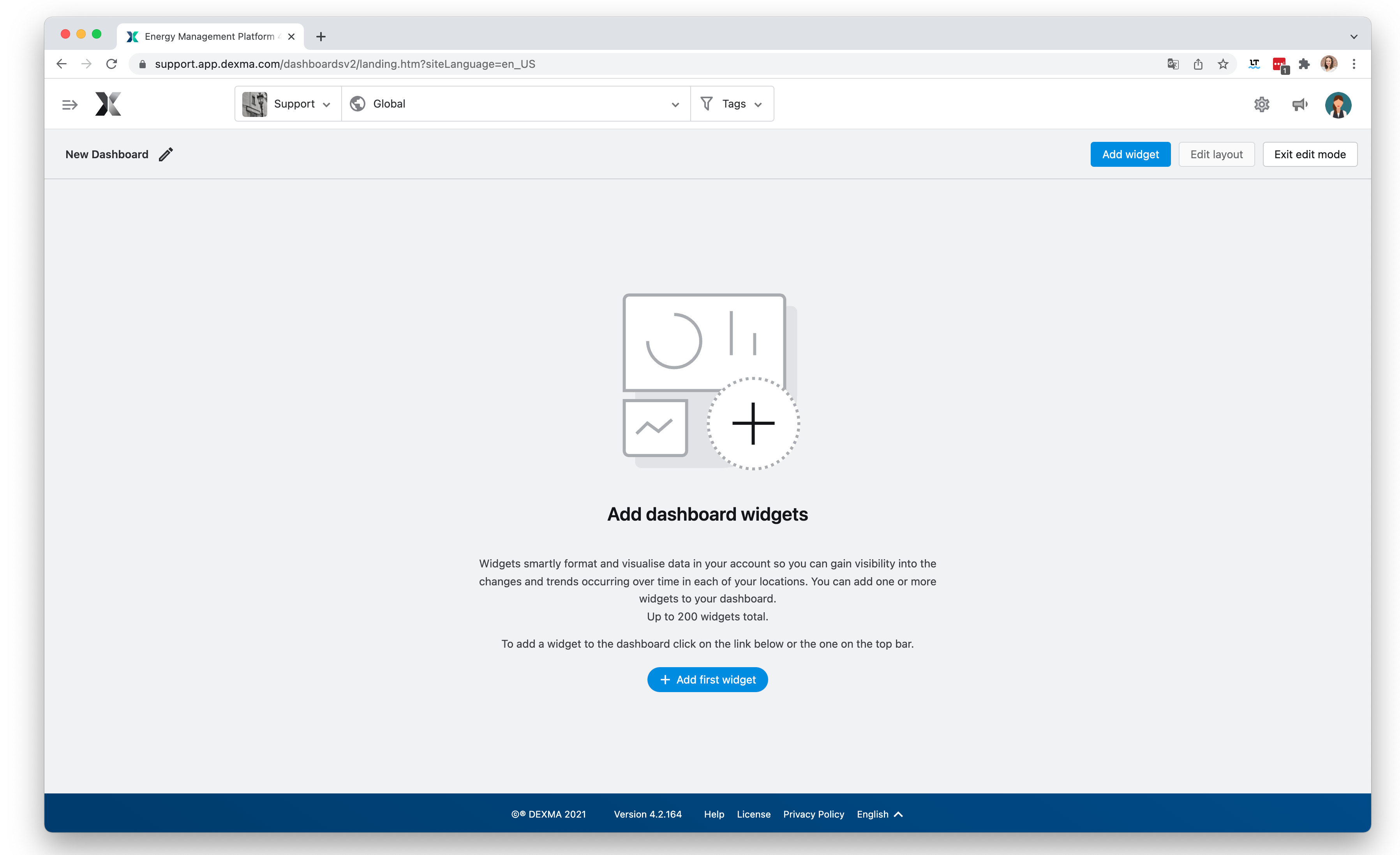Open the Edit layout option

(x=1216, y=154)
